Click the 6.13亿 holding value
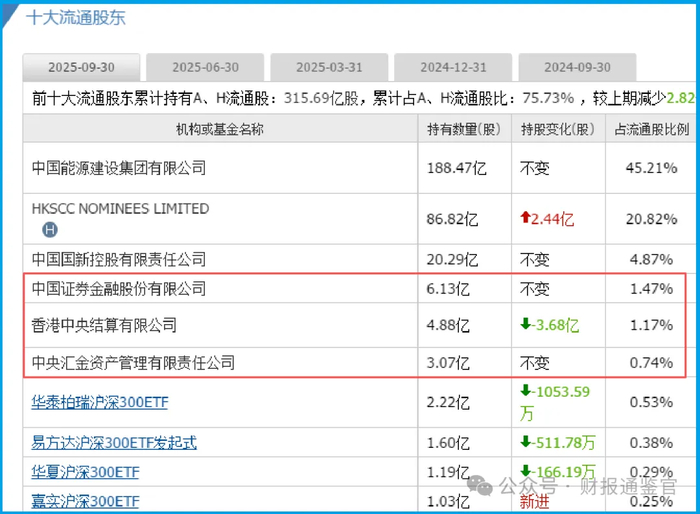The height and width of the screenshot is (514, 700). point(448,289)
